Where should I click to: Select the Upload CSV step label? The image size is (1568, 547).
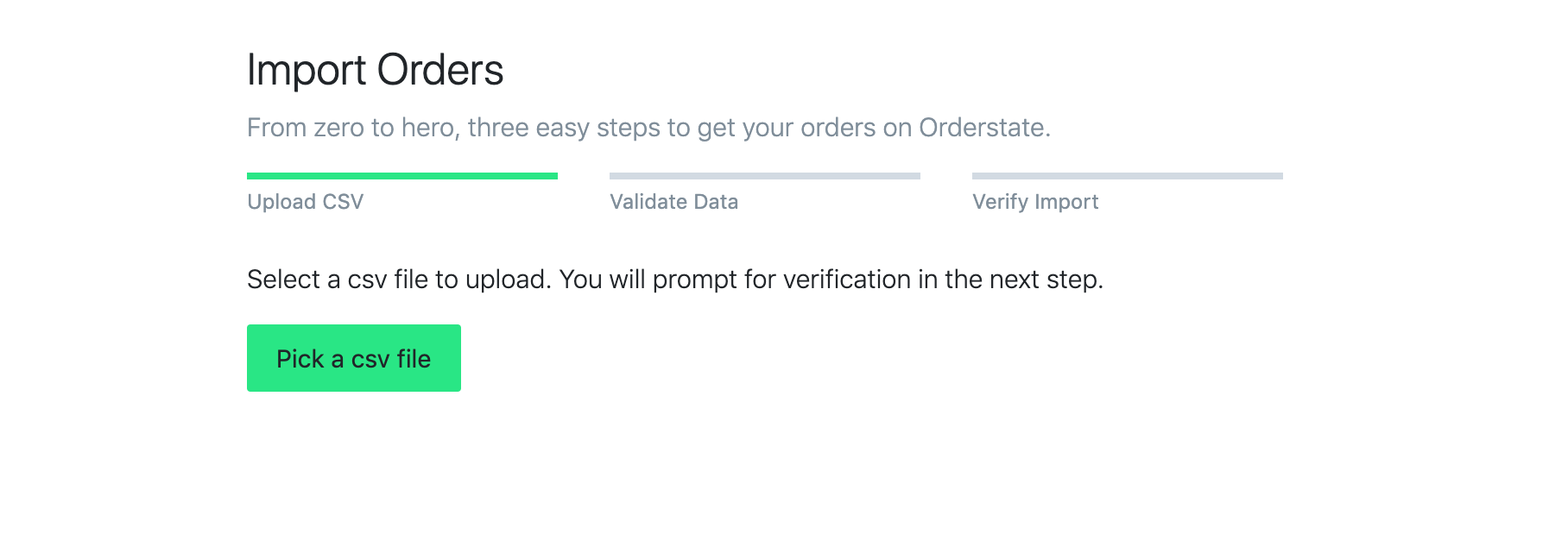pos(306,202)
